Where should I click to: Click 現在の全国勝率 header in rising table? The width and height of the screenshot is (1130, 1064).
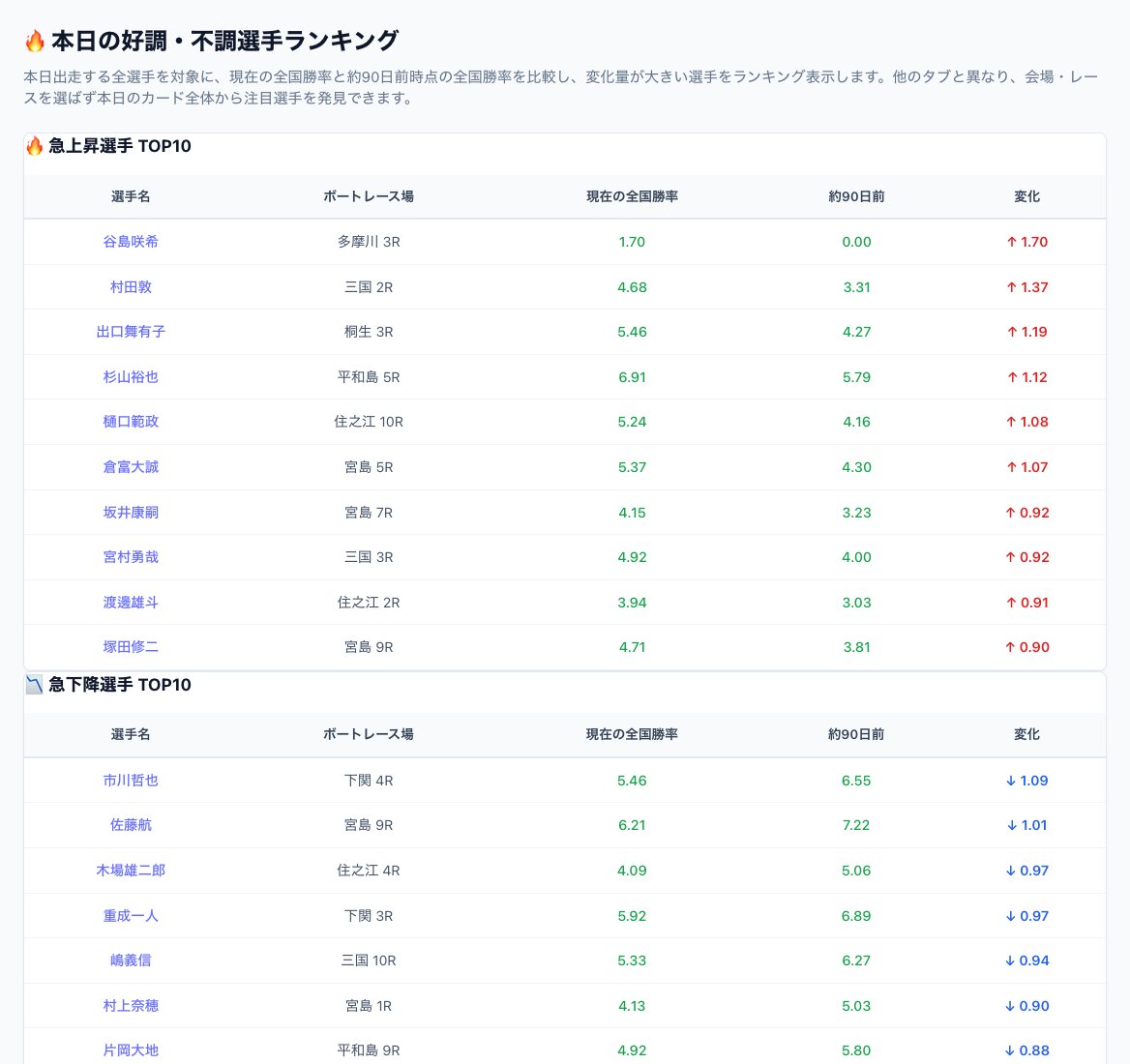click(x=632, y=196)
